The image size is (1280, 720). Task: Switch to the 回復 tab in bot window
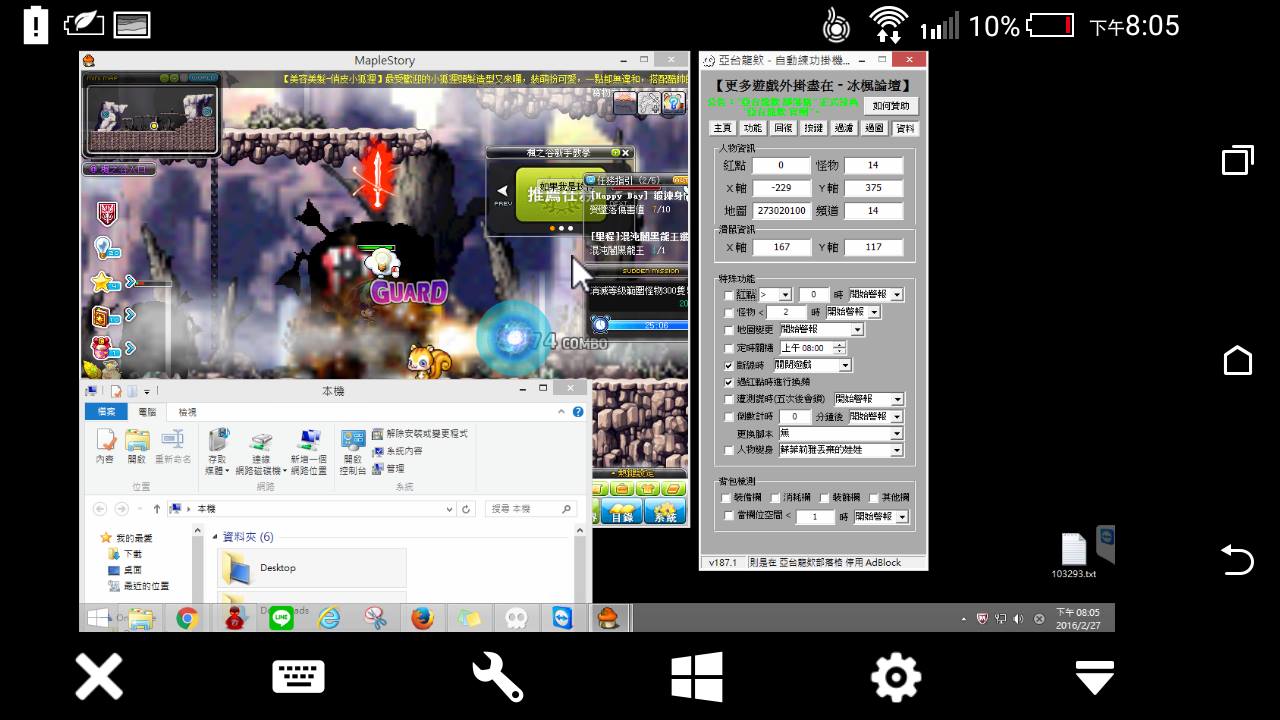click(783, 128)
